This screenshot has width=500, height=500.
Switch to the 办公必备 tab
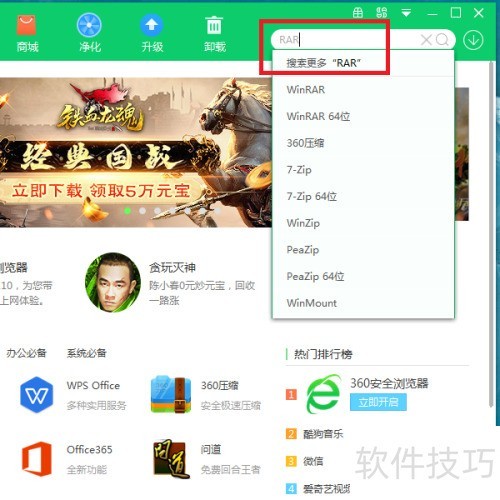coord(26,353)
